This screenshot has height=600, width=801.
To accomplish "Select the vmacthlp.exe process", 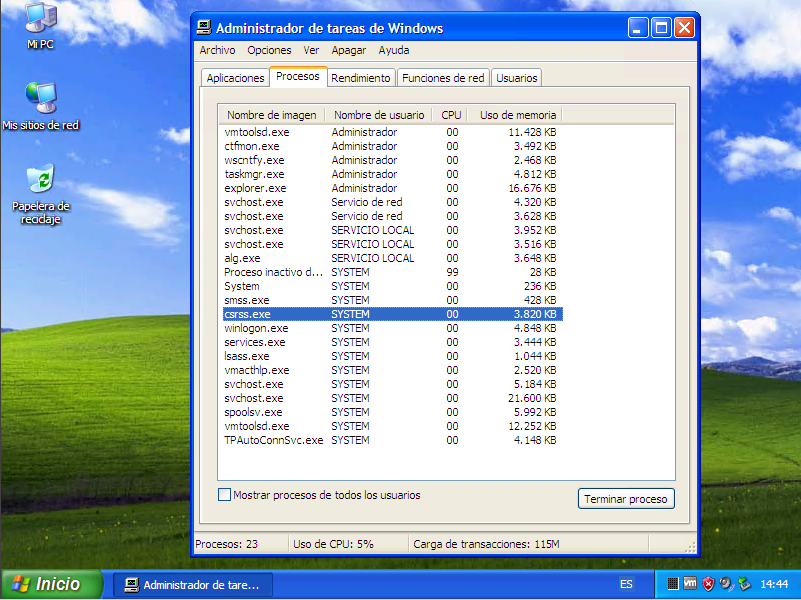I will 392,370.
